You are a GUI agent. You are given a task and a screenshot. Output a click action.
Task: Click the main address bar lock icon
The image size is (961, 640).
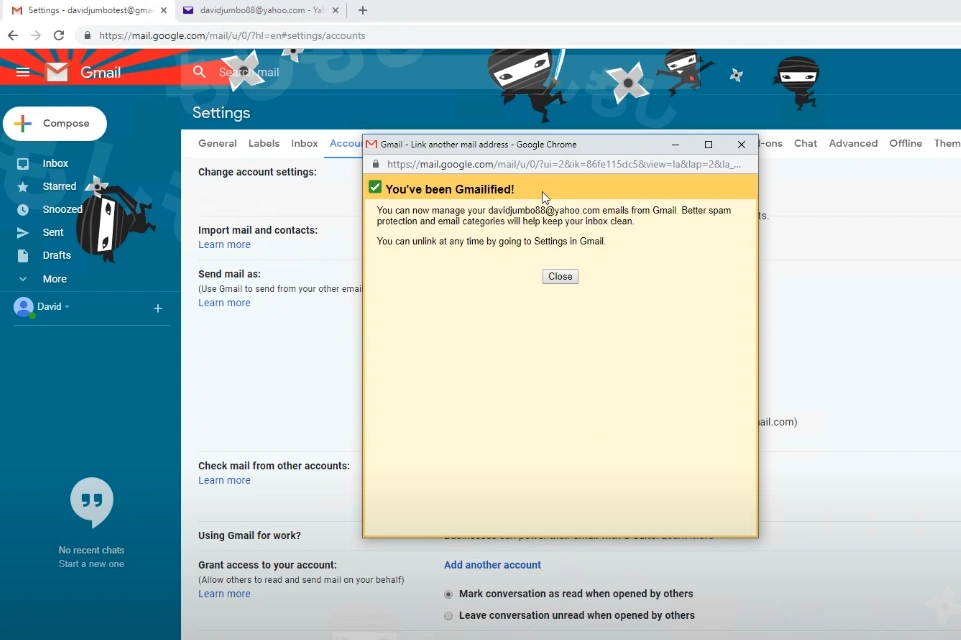click(88, 36)
